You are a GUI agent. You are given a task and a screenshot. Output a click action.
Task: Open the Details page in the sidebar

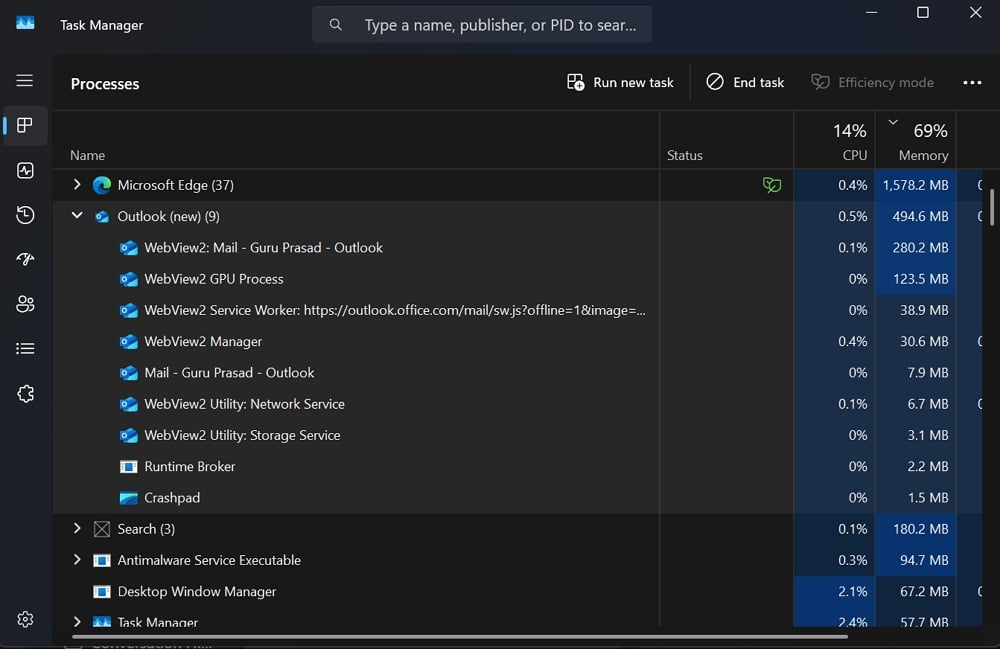tap(25, 349)
